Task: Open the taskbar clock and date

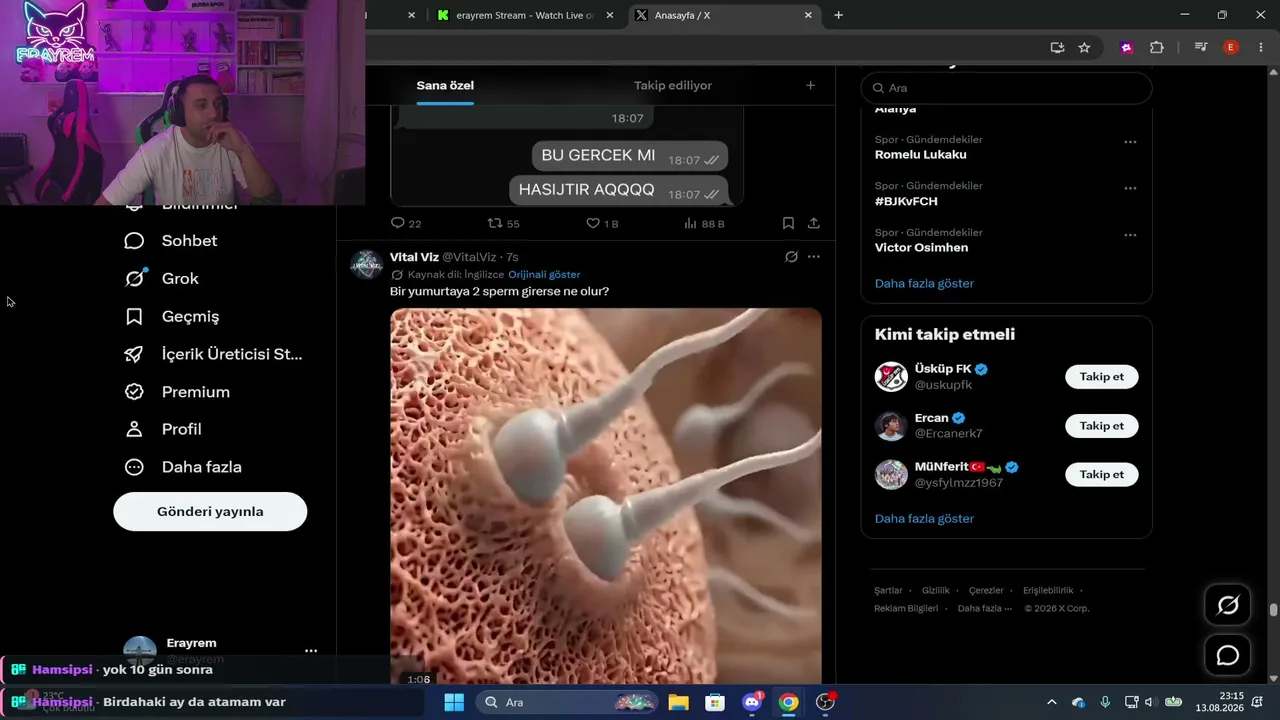Action: (1219, 702)
